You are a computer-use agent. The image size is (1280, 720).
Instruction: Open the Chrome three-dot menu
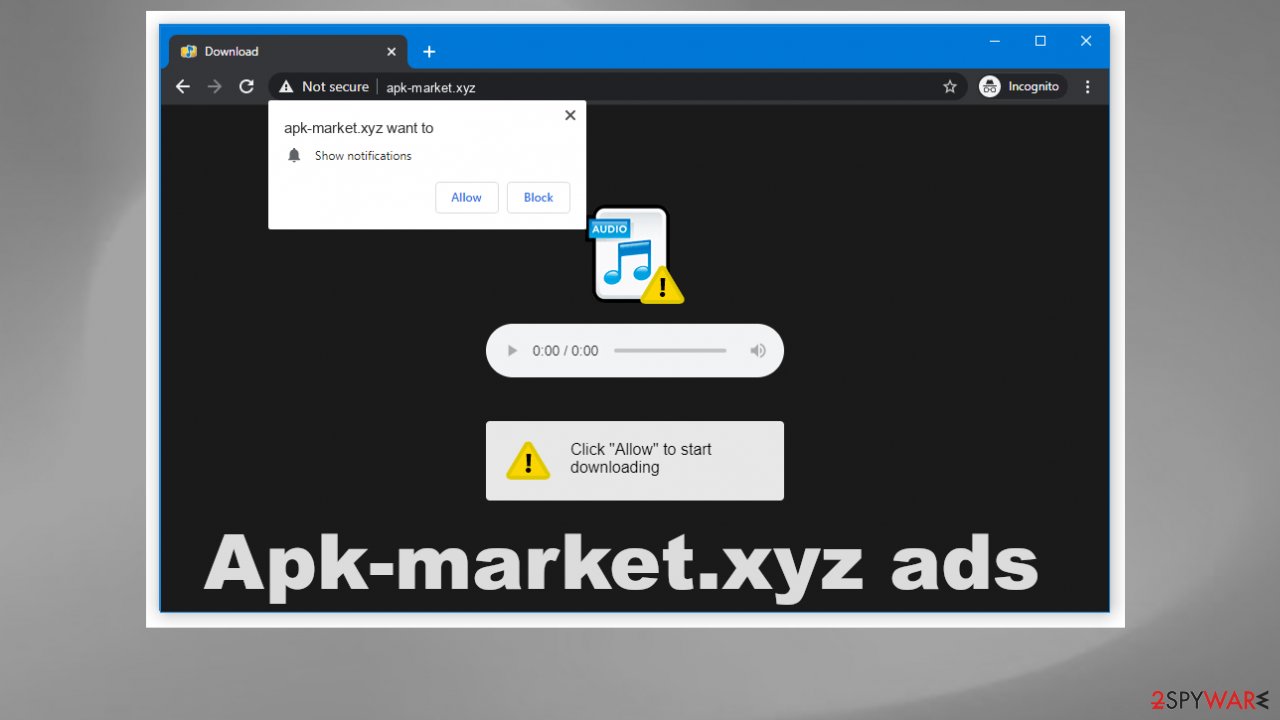tap(1088, 87)
